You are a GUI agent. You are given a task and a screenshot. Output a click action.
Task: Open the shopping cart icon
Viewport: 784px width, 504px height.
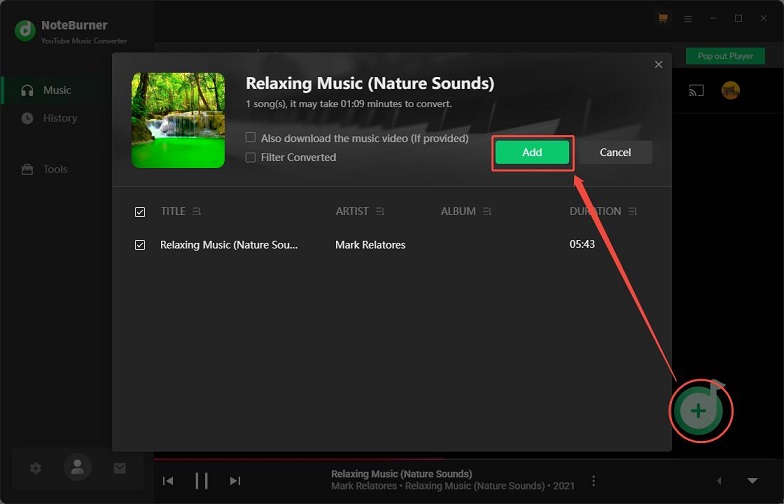point(663,18)
